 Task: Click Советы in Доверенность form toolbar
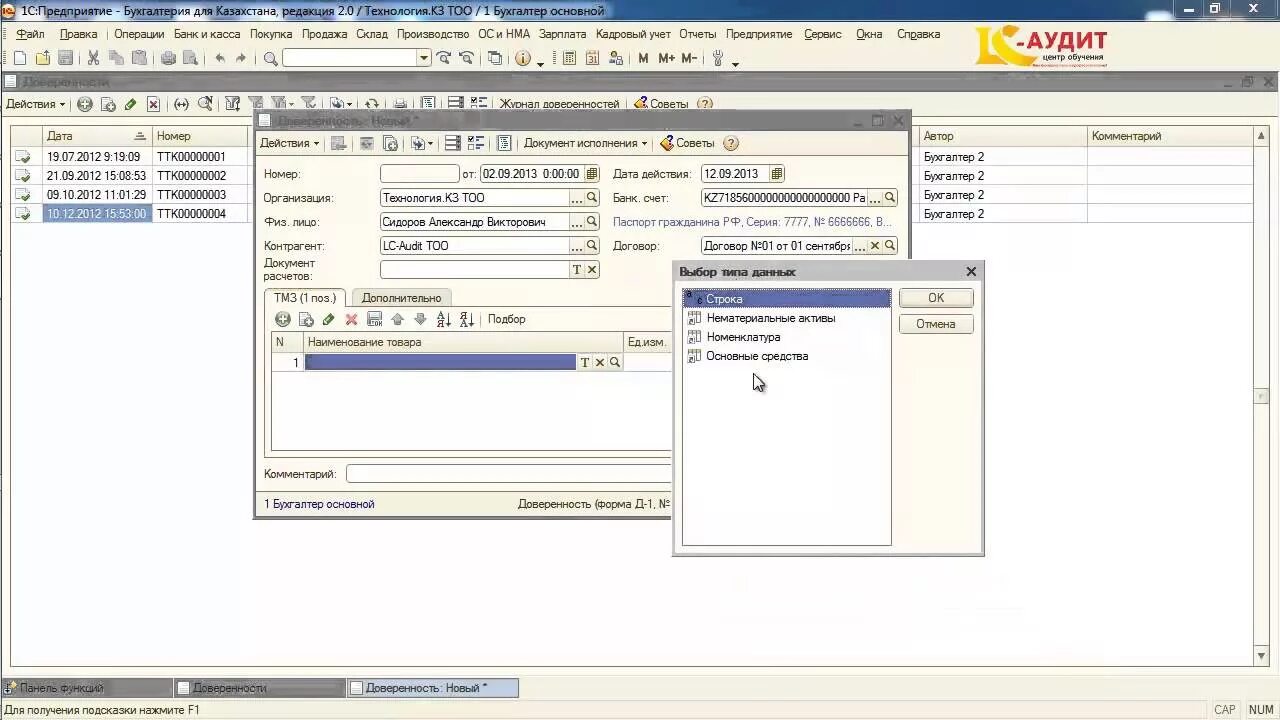687,143
